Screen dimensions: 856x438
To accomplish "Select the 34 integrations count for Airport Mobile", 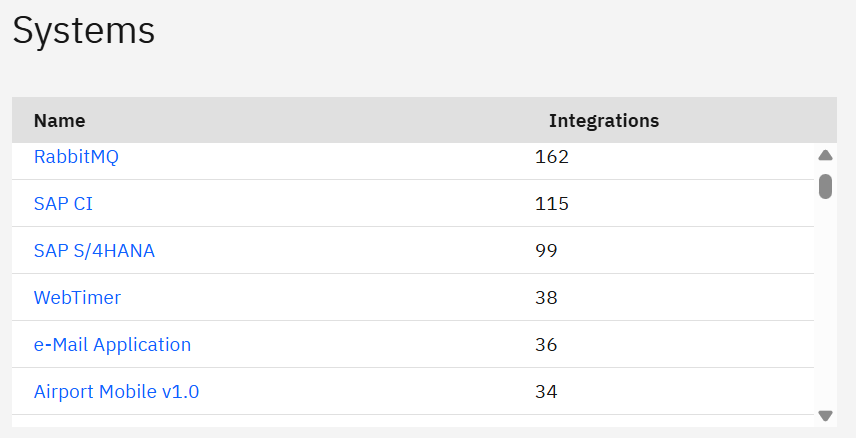I will point(546,392).
